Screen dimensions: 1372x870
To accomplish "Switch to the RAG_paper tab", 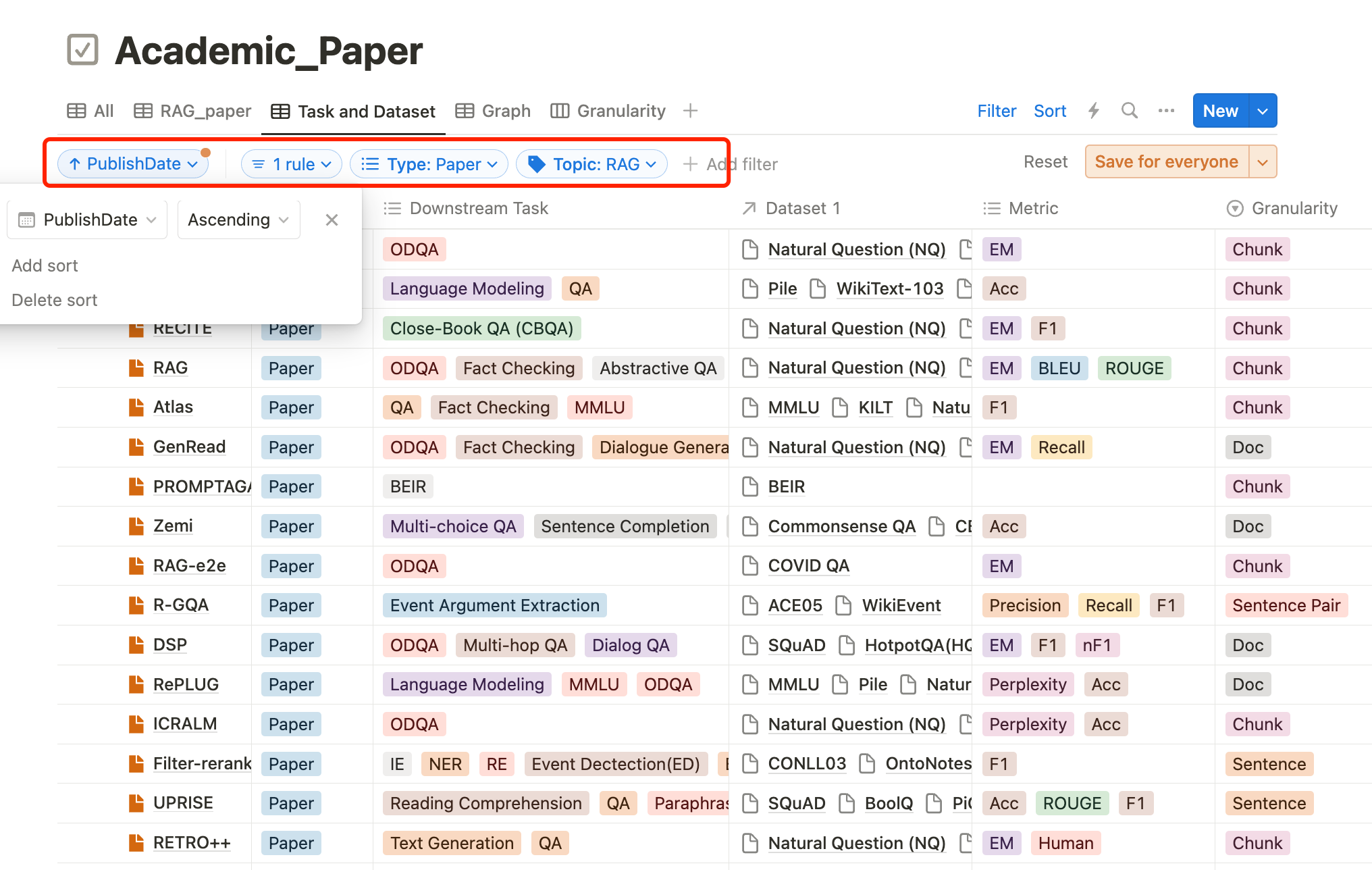I will (192, 111).
